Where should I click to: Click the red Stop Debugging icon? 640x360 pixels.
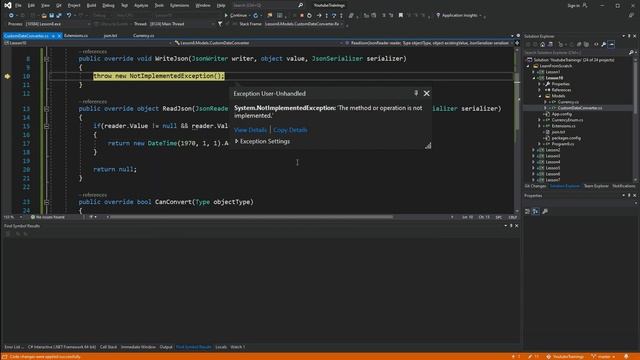302,16
